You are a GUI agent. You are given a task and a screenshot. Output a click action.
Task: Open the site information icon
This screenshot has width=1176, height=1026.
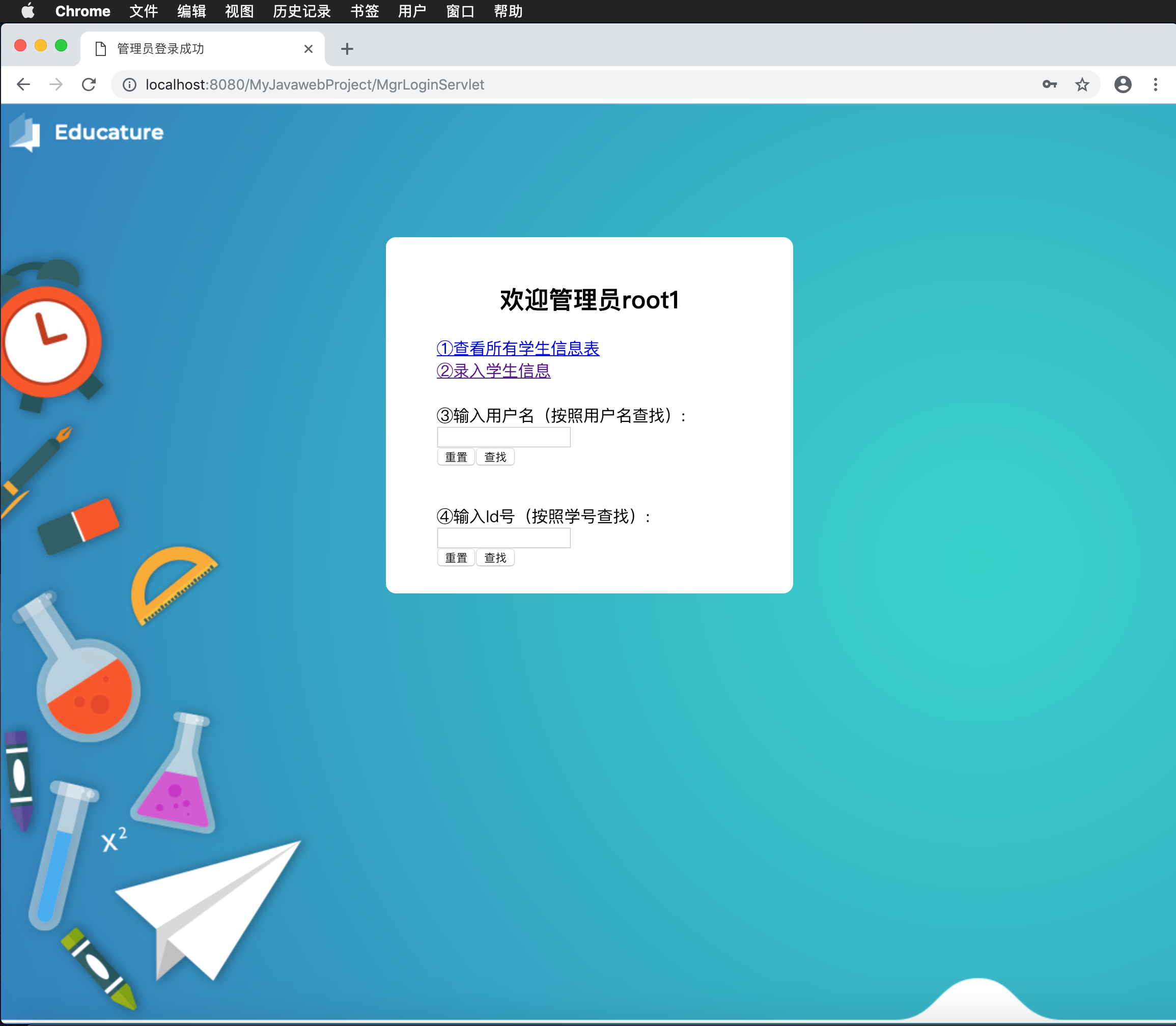(130, 84)
